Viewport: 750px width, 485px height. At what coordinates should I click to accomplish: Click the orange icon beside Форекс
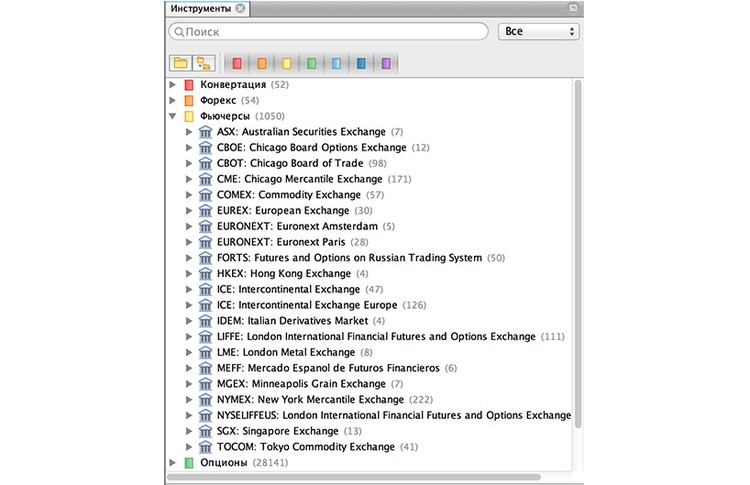189,101
